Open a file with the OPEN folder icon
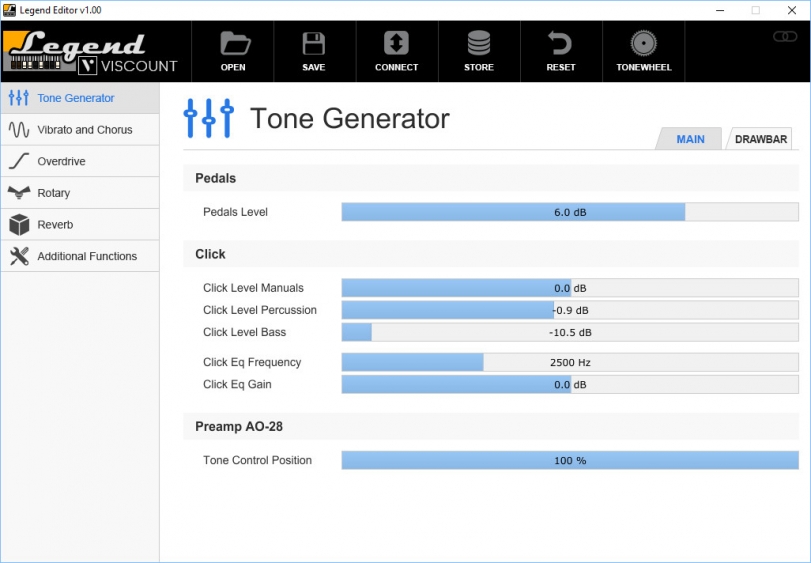This screenshot has width=811, height=563. coord(235,43)
